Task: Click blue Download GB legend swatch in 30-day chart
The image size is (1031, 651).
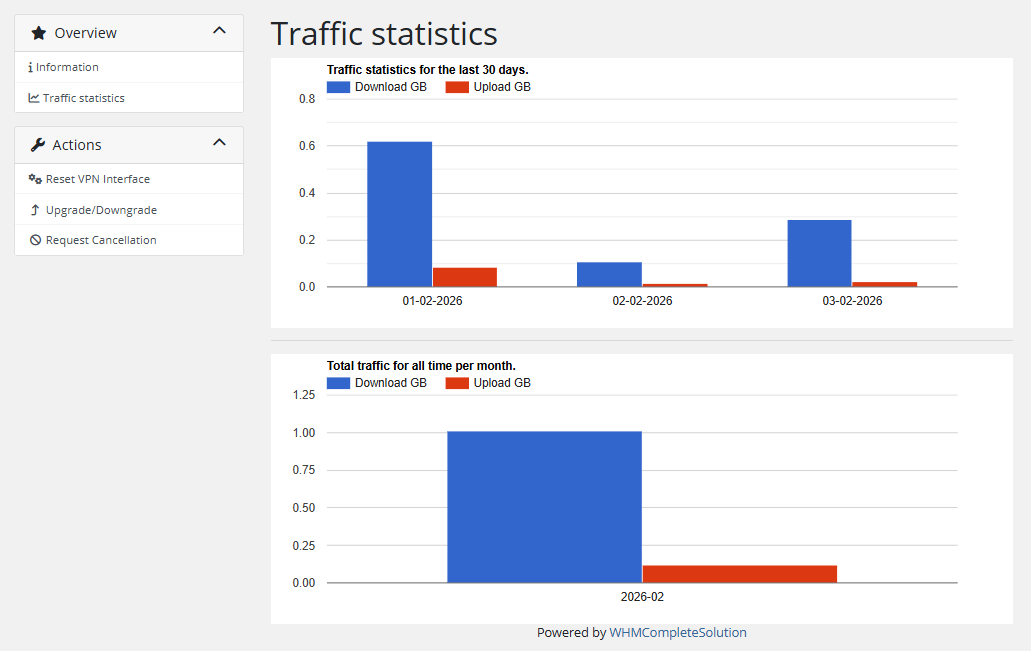Action: (x=339, y=87)
